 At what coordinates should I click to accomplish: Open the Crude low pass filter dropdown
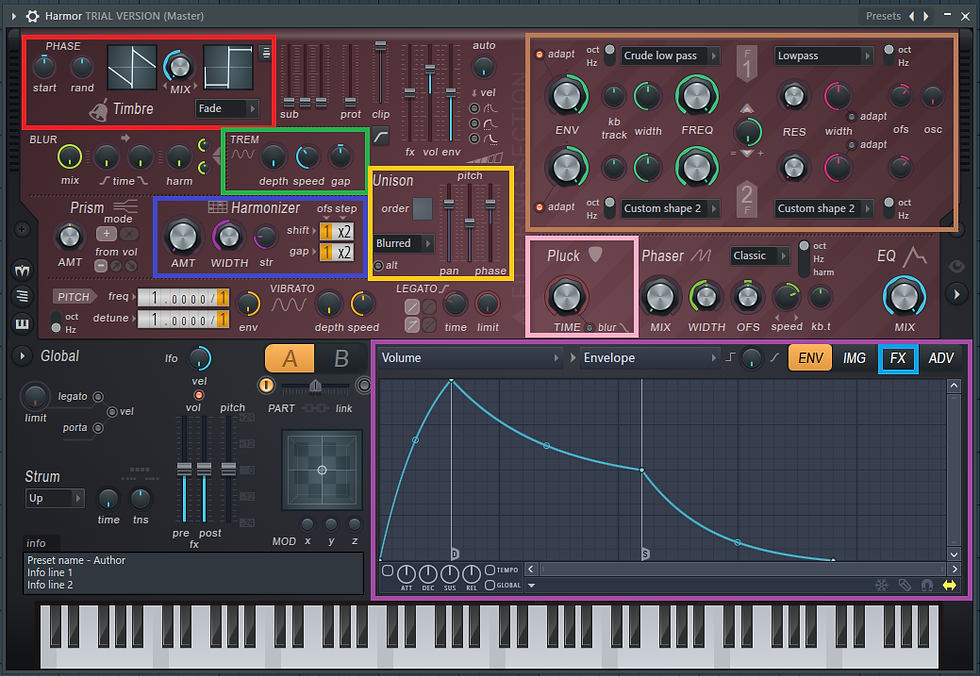pyautogui.click(x=671, y=56)
